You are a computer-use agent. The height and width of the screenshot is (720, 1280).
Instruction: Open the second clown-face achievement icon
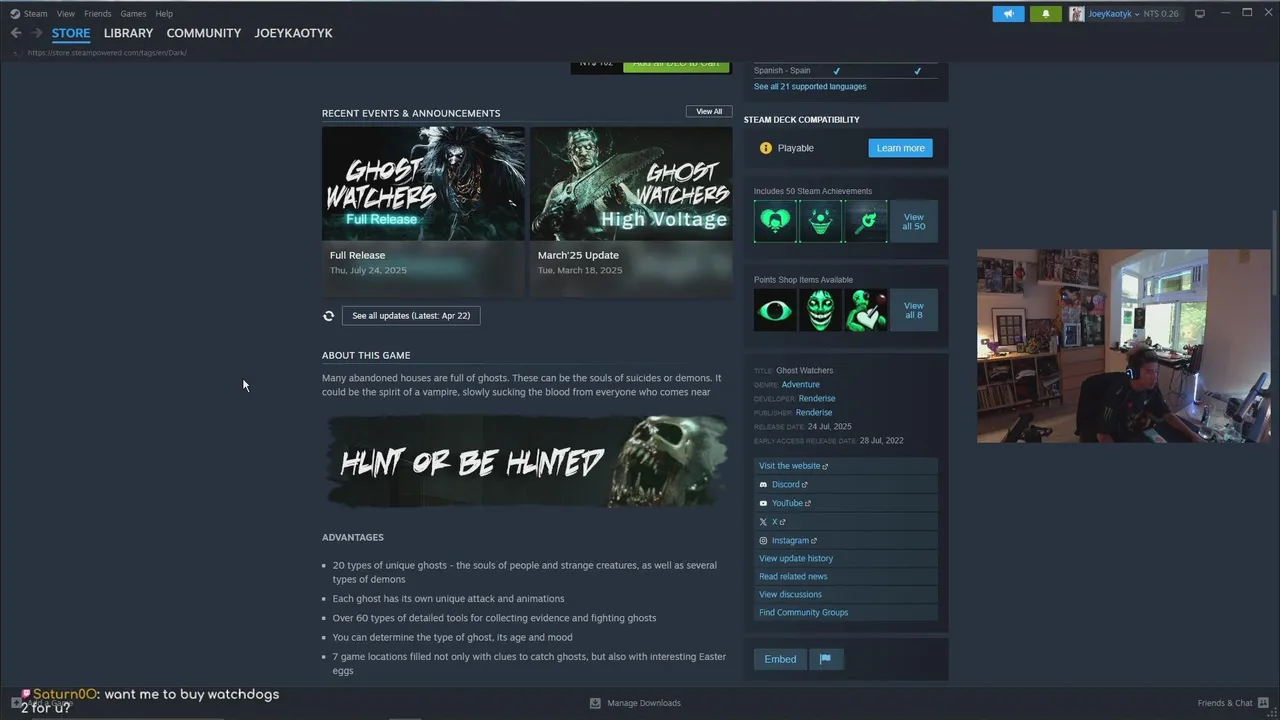coord(820,221)
